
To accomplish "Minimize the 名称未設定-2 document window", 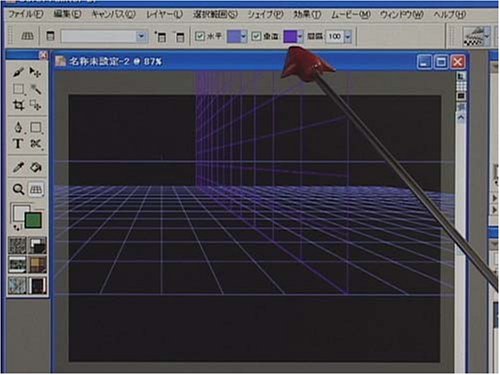I will (x=424, y=62).
